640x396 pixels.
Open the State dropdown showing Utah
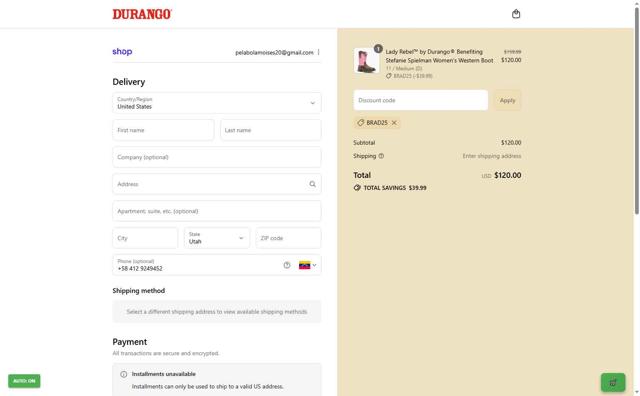click(217, 238)
